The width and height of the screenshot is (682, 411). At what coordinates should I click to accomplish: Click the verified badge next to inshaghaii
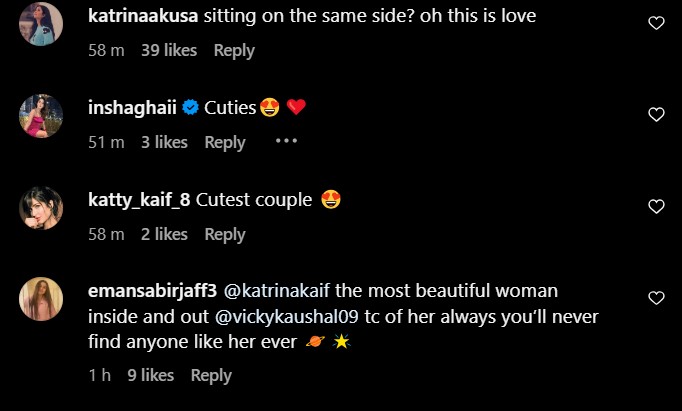click(x=189, y=108)
